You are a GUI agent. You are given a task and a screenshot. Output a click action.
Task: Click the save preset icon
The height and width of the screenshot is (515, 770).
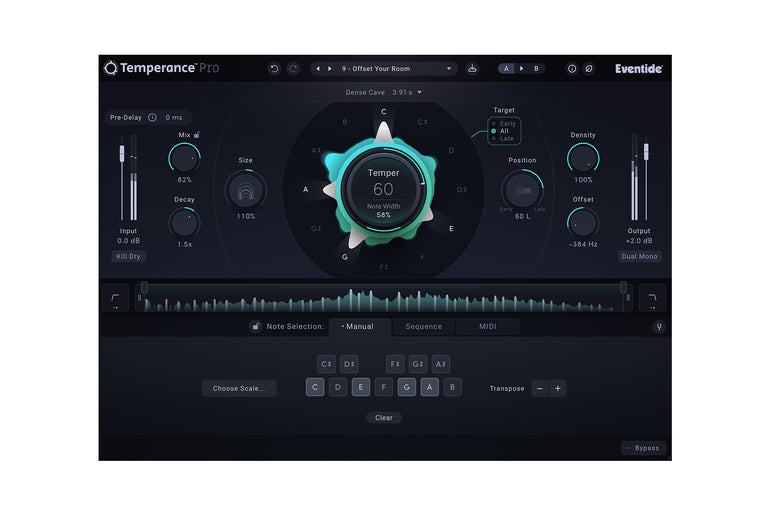472,69
